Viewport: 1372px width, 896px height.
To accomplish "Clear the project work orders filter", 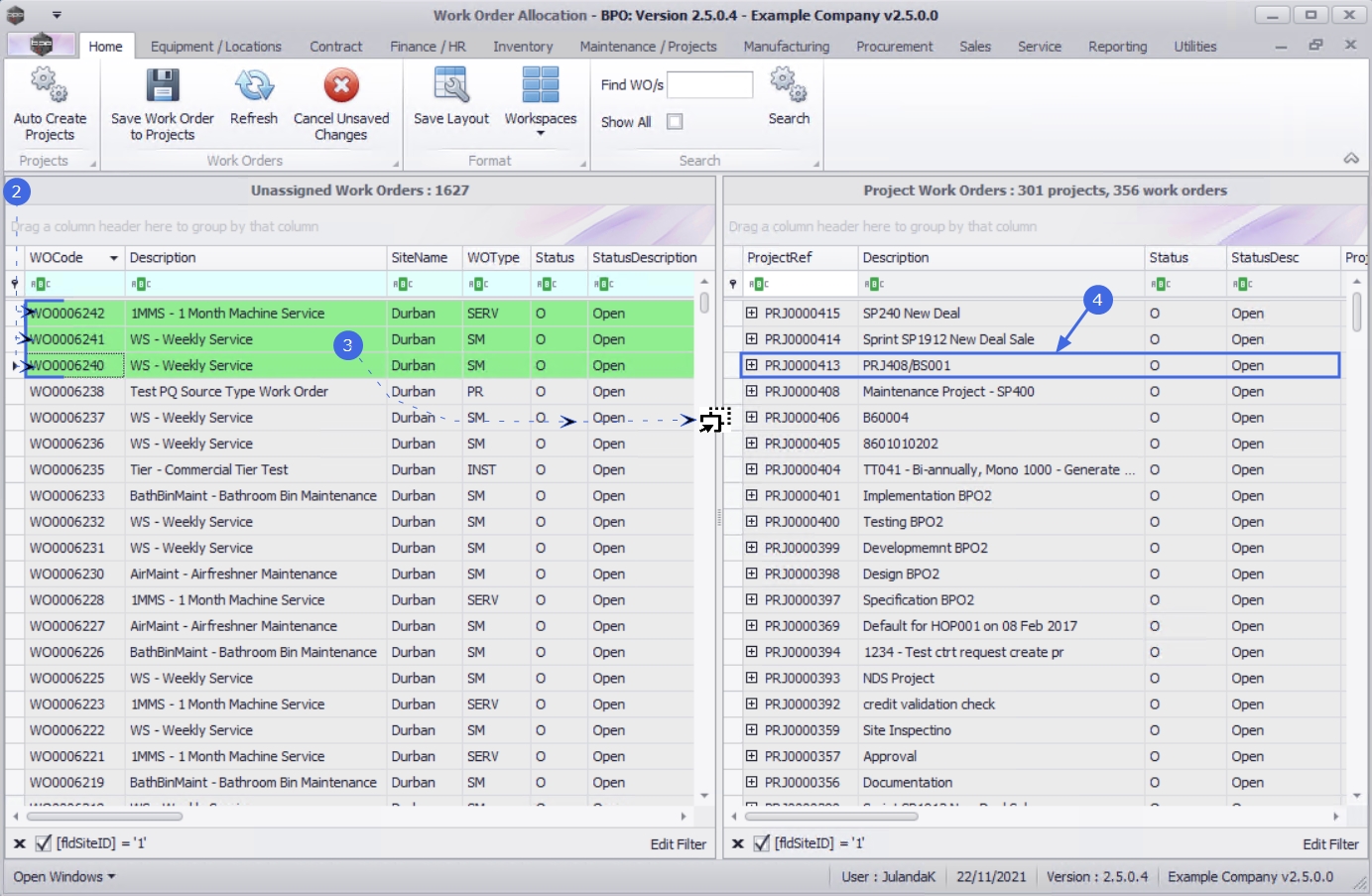I will 738,843.
